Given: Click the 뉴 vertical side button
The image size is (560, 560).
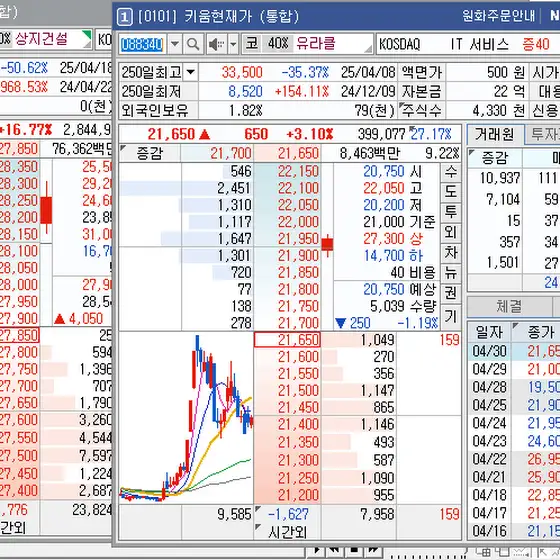Looking at the screenshot, I should (451, 273).
